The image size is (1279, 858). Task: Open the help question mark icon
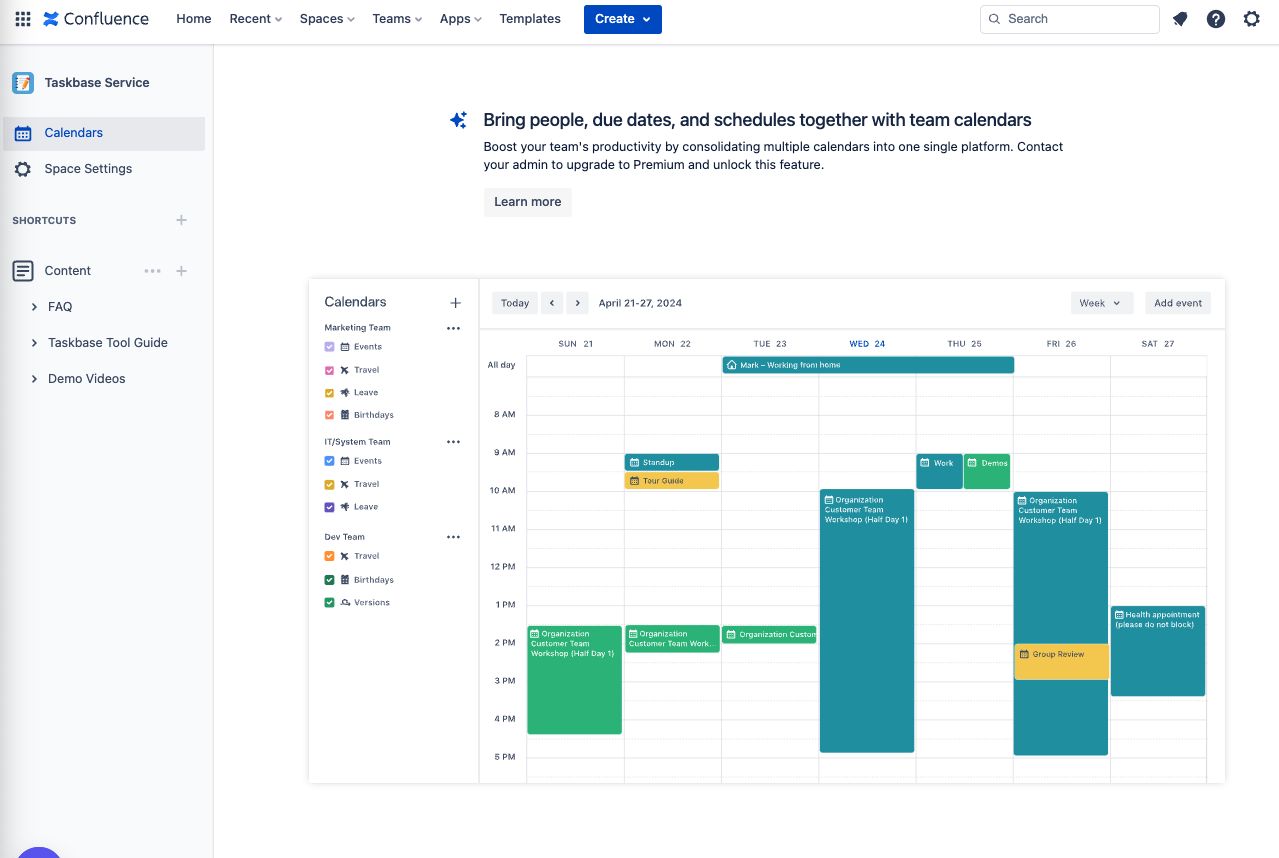point(1216,19)
